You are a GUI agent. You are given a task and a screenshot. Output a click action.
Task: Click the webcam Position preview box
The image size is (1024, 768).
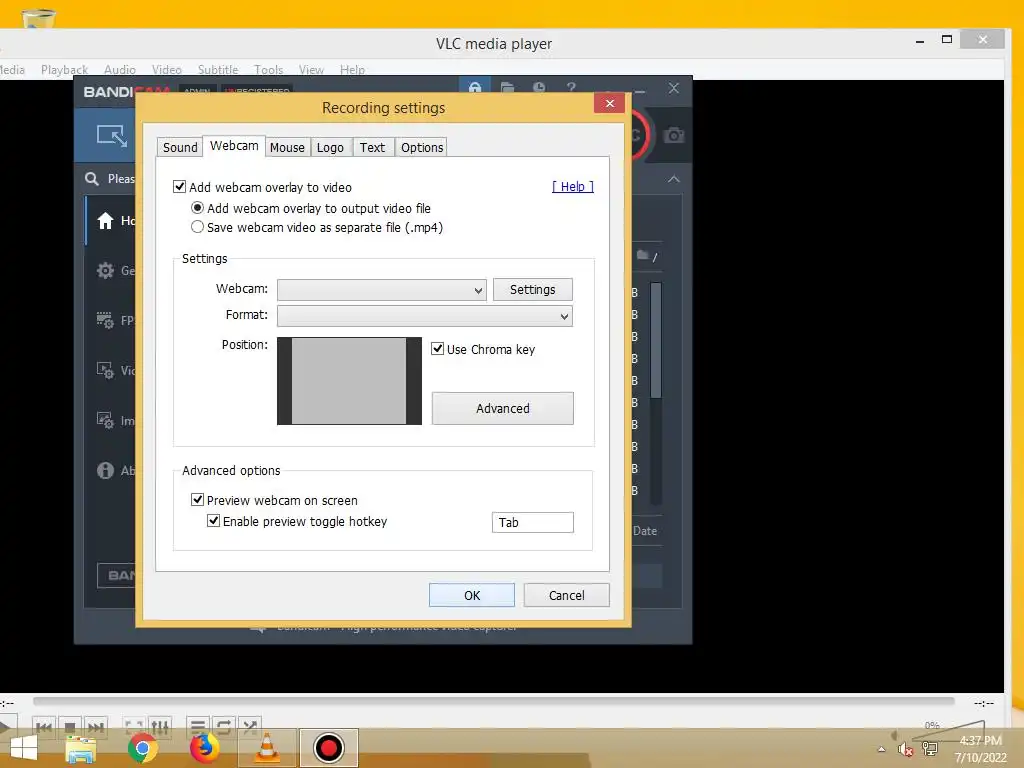pyautogui.click(x=349, y=381)
